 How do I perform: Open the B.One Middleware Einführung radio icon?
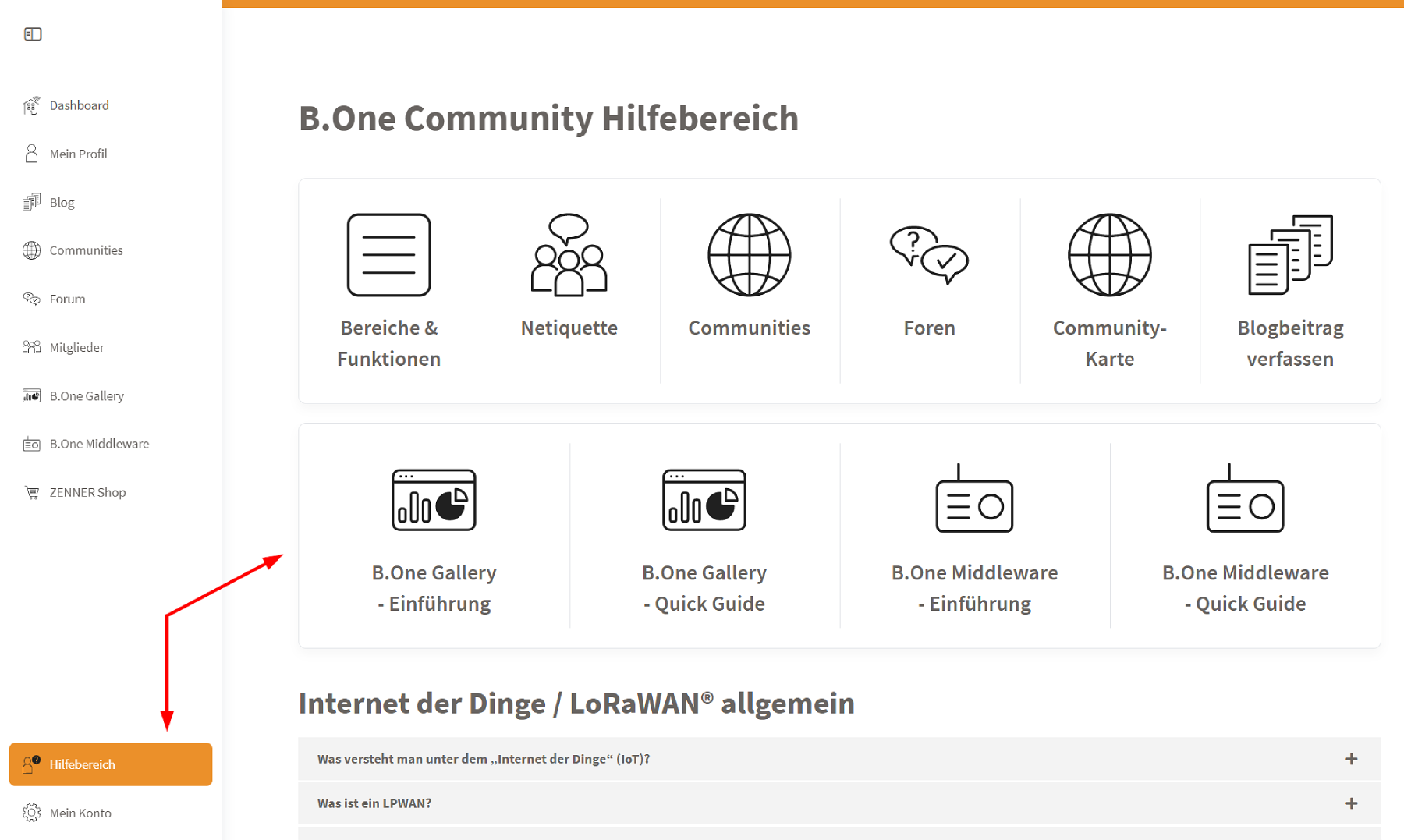(974, 498)
